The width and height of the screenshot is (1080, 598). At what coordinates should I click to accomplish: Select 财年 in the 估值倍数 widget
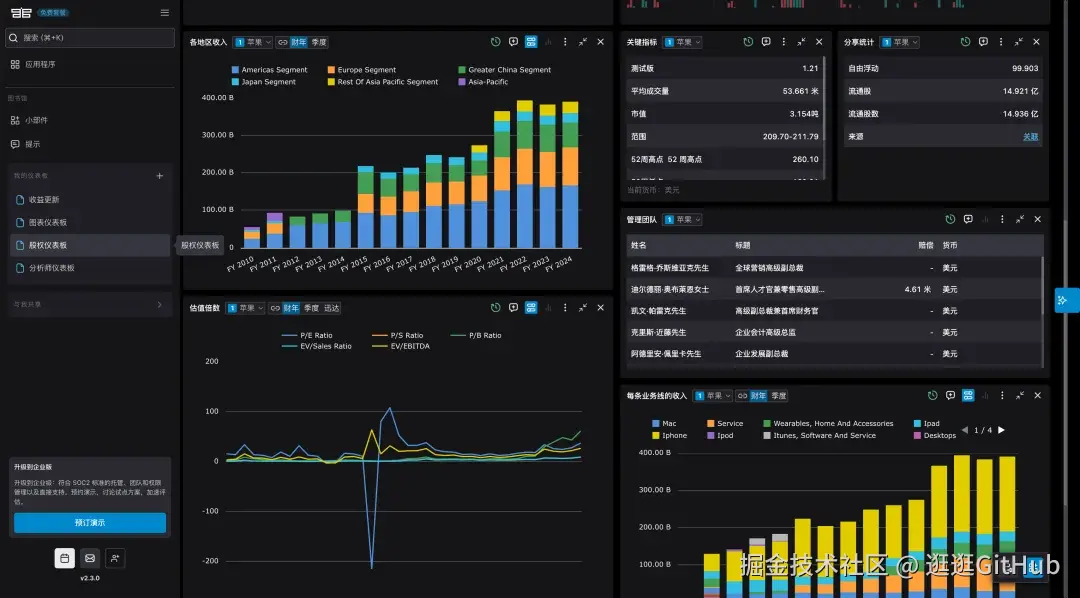click(x=291, y=308)
